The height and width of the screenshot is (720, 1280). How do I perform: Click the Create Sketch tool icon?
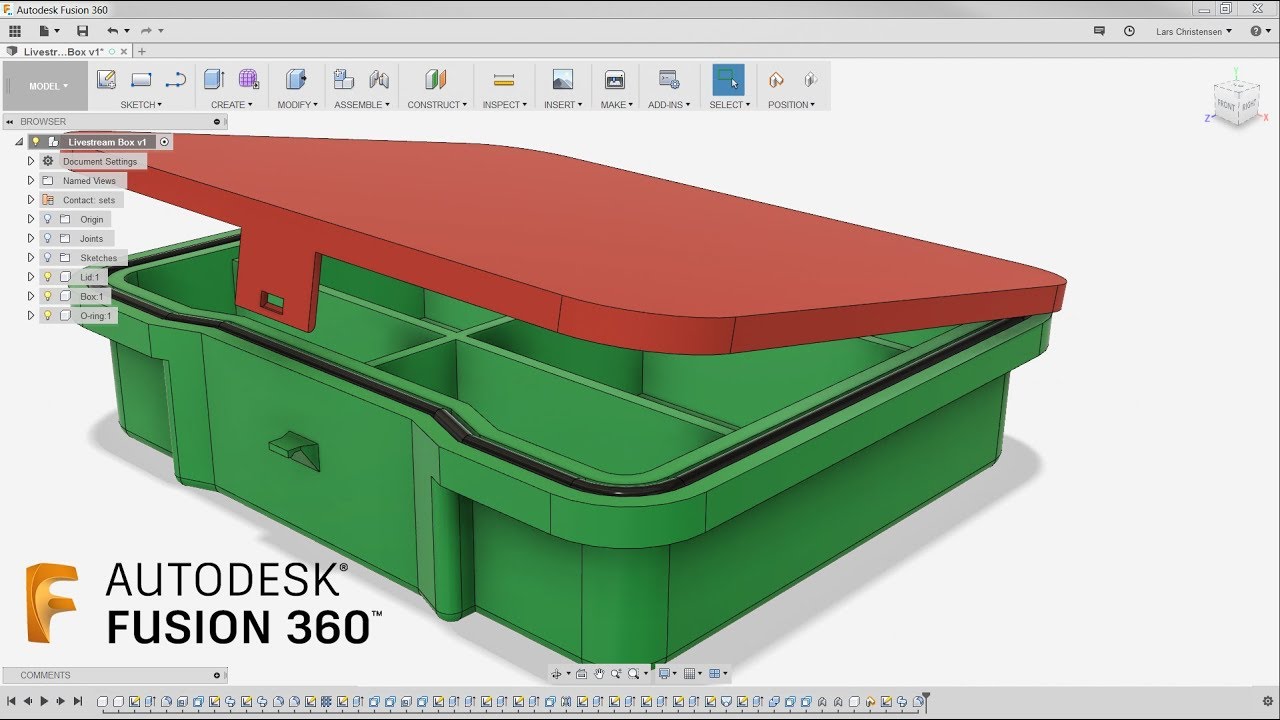pos(106,79)
